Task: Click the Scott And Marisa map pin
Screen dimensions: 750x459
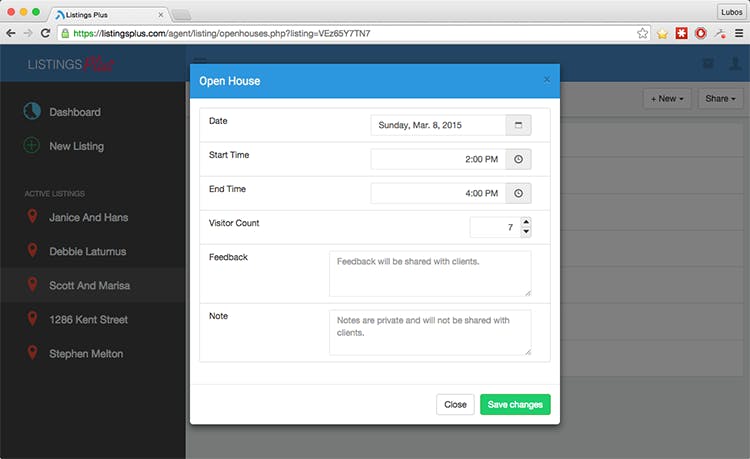Action: (x=32, y=284)
